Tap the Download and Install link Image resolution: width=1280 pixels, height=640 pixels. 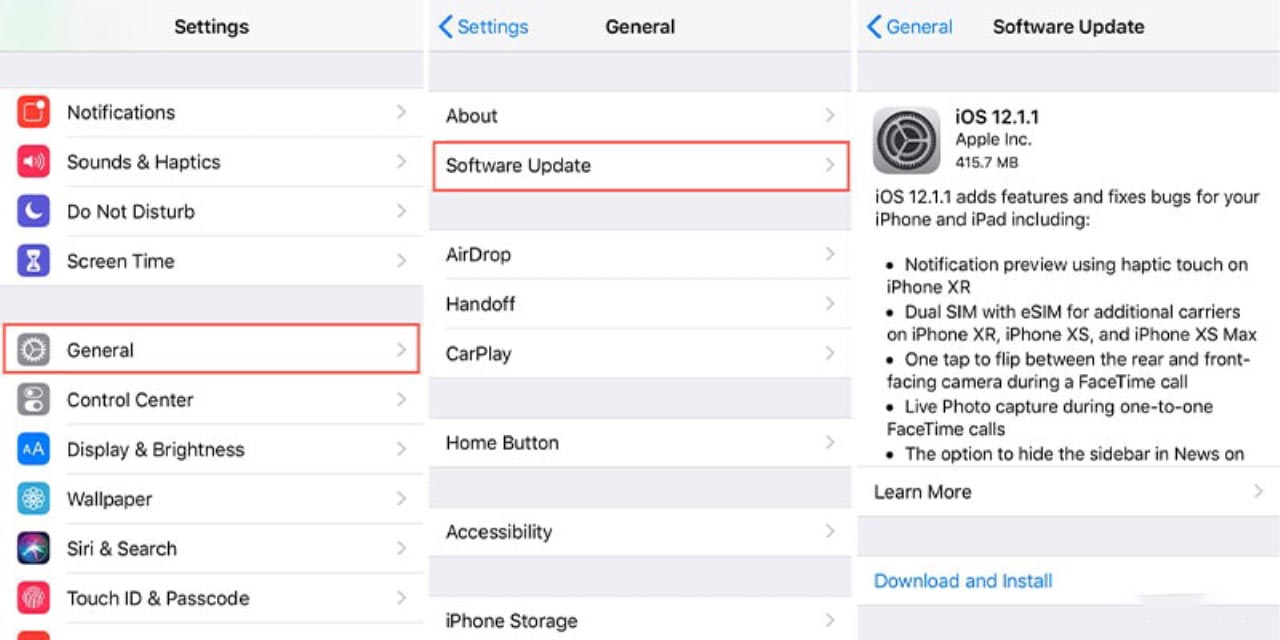[963, 581]
